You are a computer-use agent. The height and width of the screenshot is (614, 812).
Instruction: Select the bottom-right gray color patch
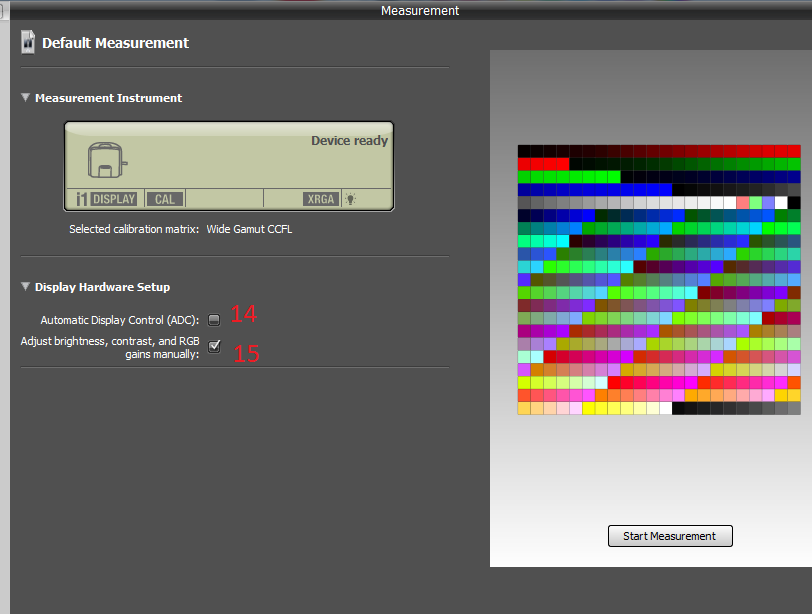[794, 408]
